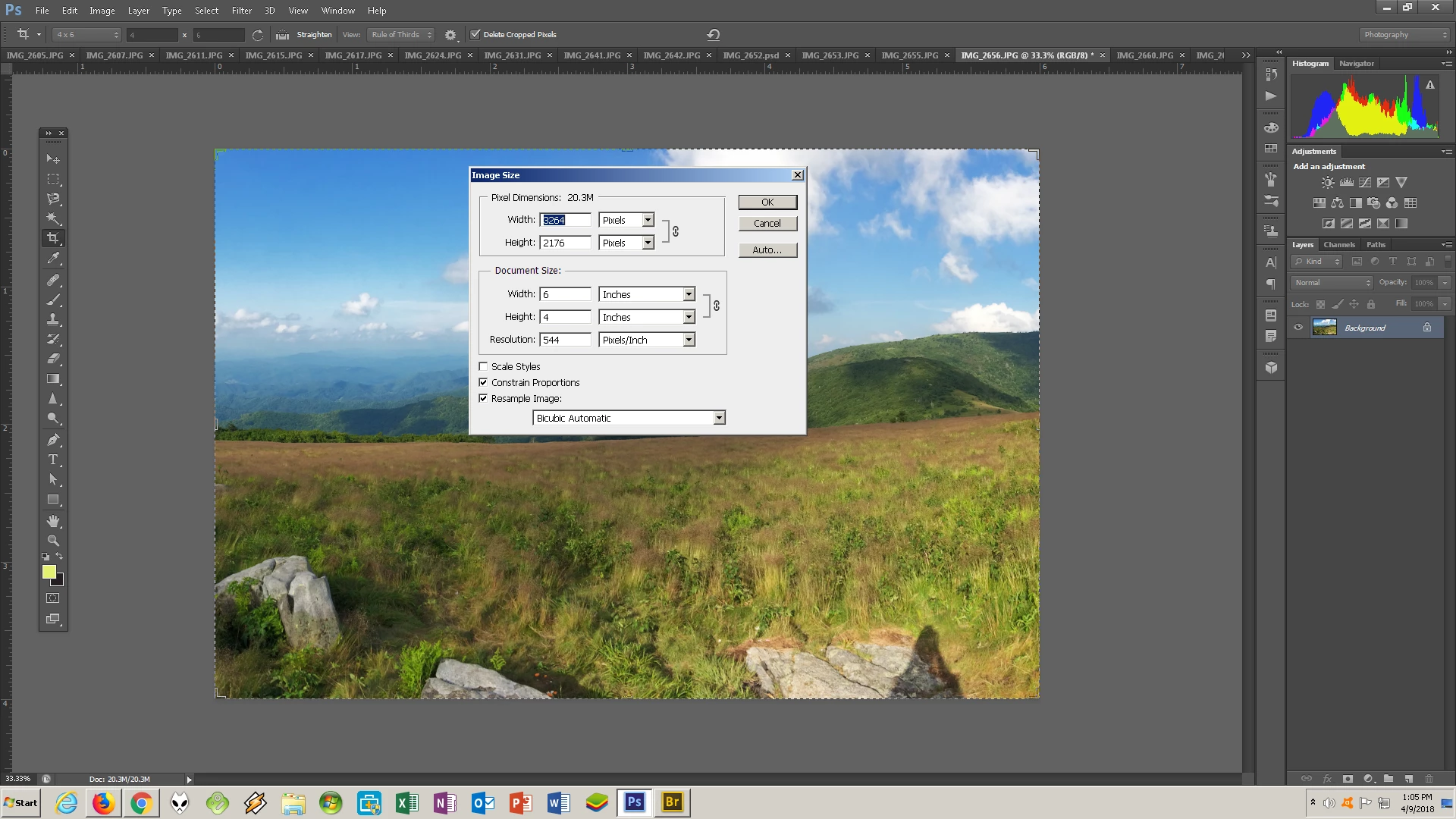Click the Auto... button
The height and width of the screenshot is (819, 1456).
pyautogui.click(x=767, y=249)
